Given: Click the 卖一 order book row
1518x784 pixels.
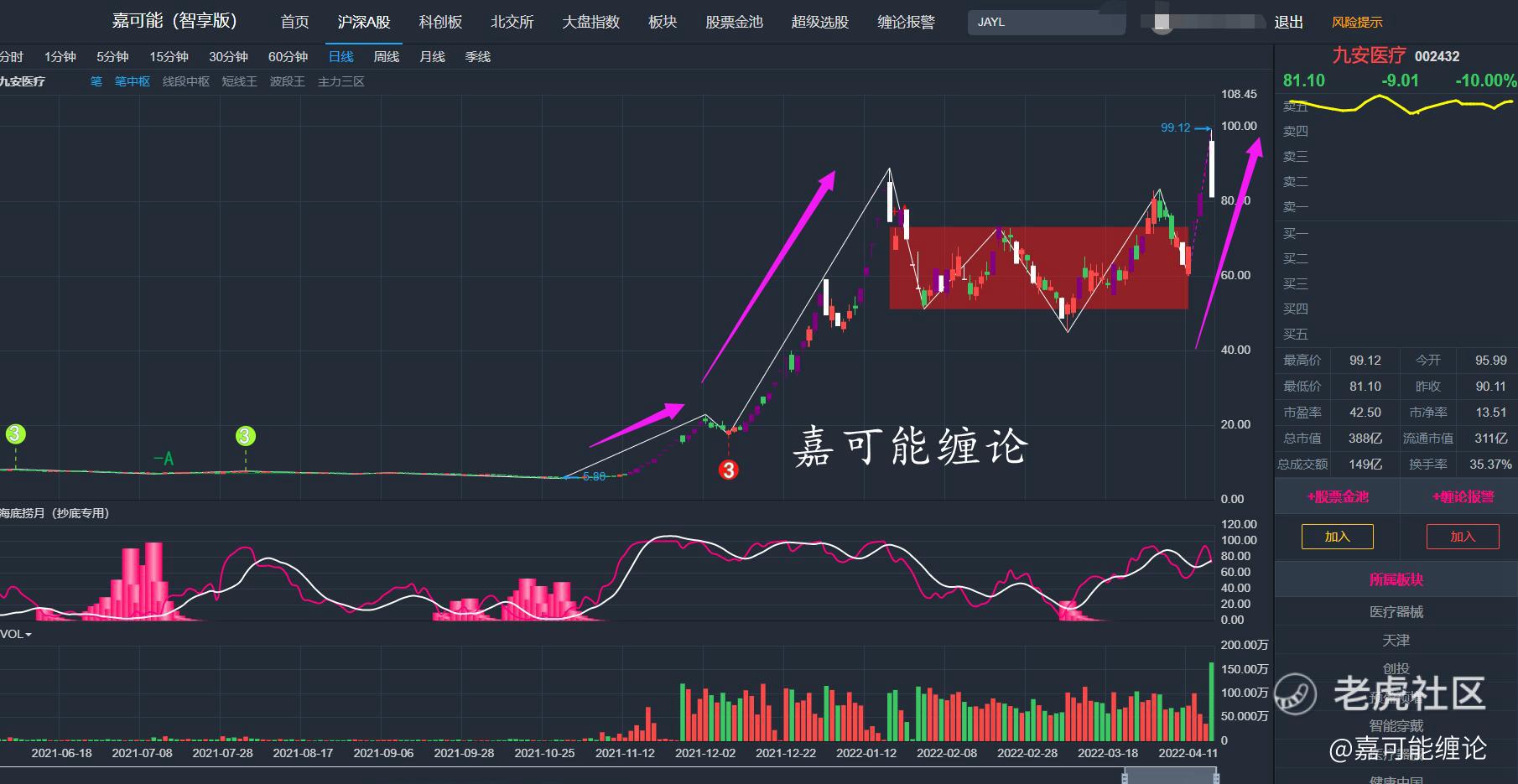Looking at the screenshot, I should coord(1396,207).
